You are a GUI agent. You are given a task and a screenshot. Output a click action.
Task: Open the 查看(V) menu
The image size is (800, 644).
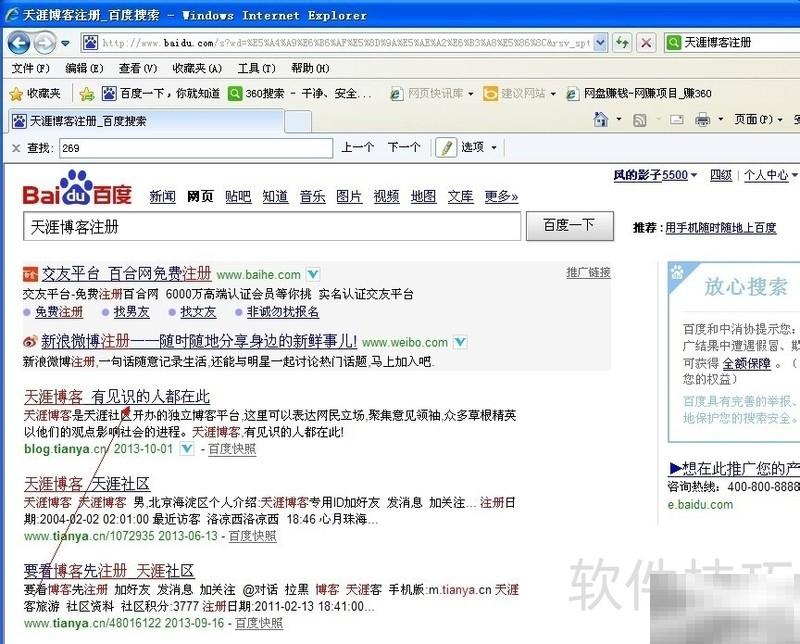point(138,68)
